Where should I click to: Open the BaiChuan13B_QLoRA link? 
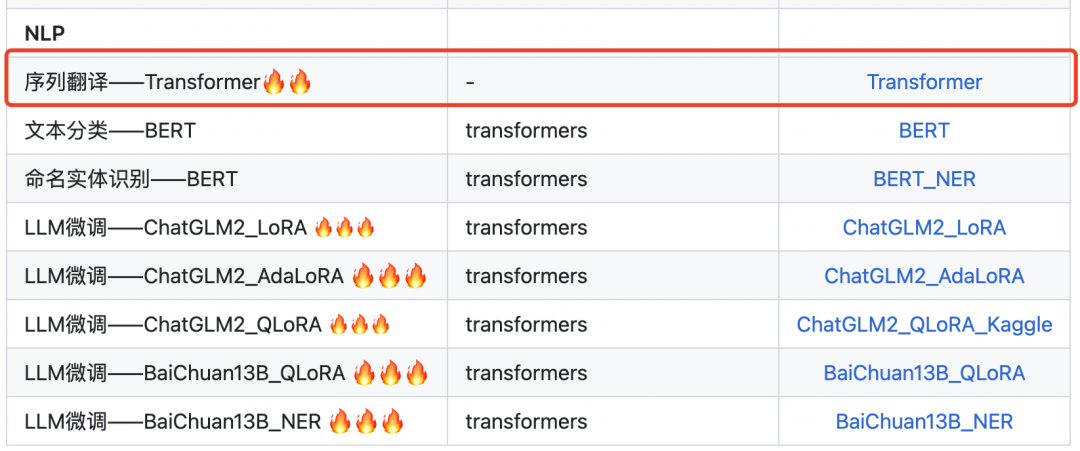point(924,373)
